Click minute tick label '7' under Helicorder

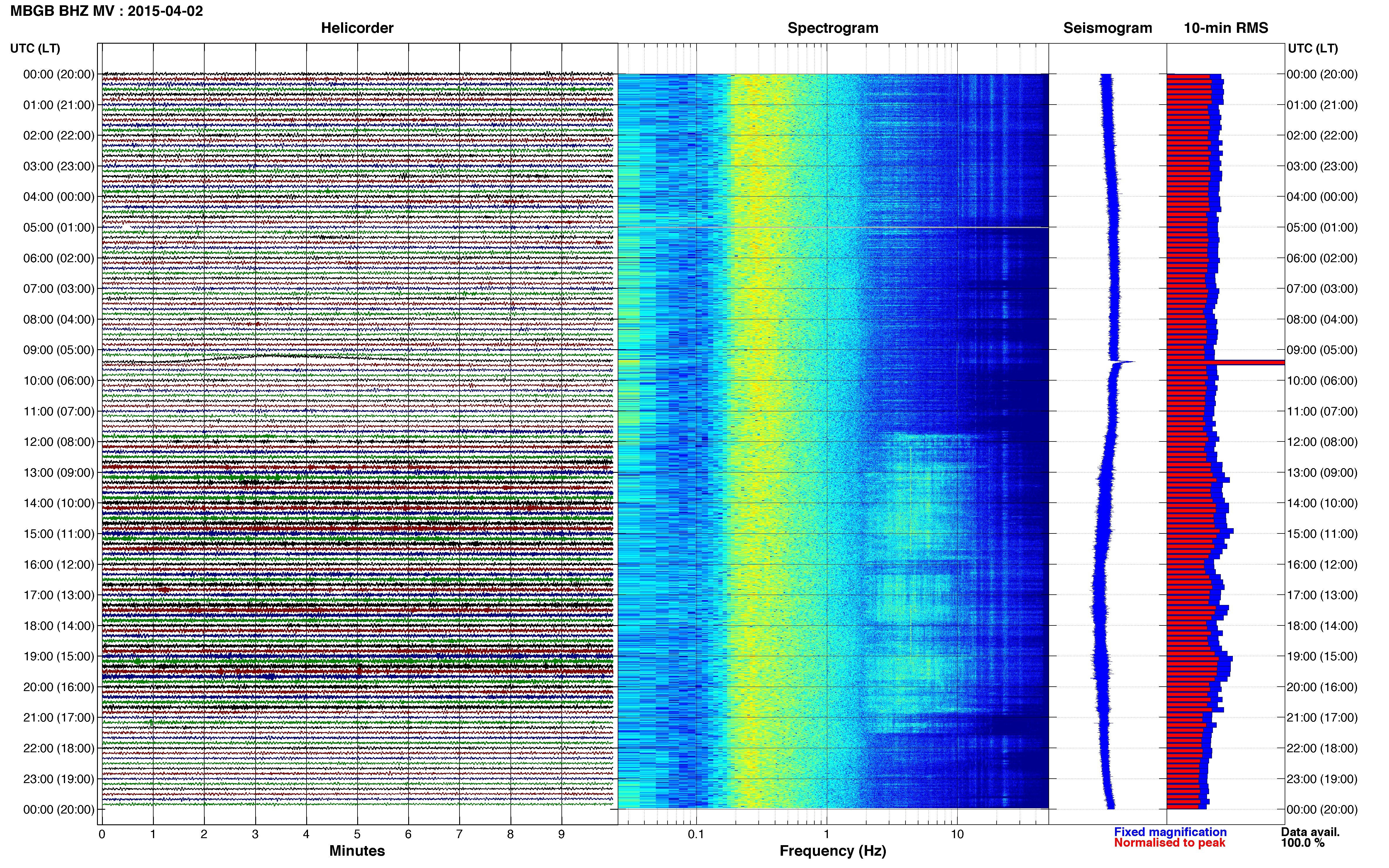(x=459, y=834)
